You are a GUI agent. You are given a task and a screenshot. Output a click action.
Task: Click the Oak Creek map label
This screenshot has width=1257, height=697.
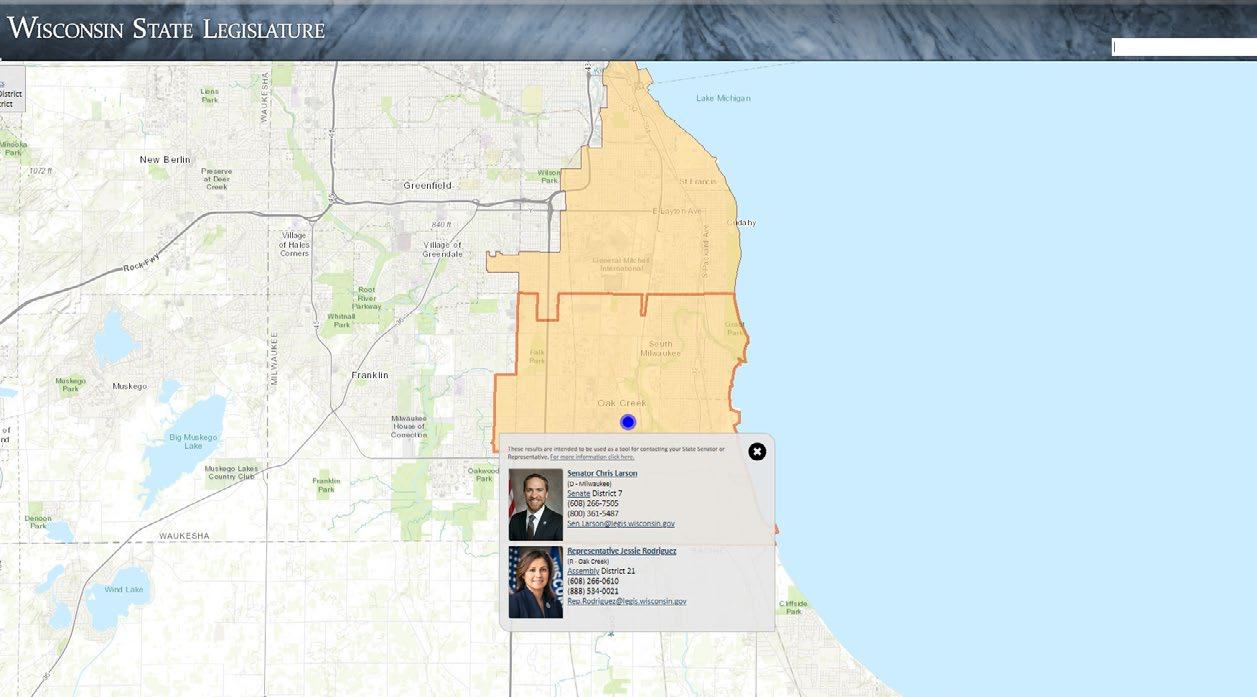tap(622, 403)
